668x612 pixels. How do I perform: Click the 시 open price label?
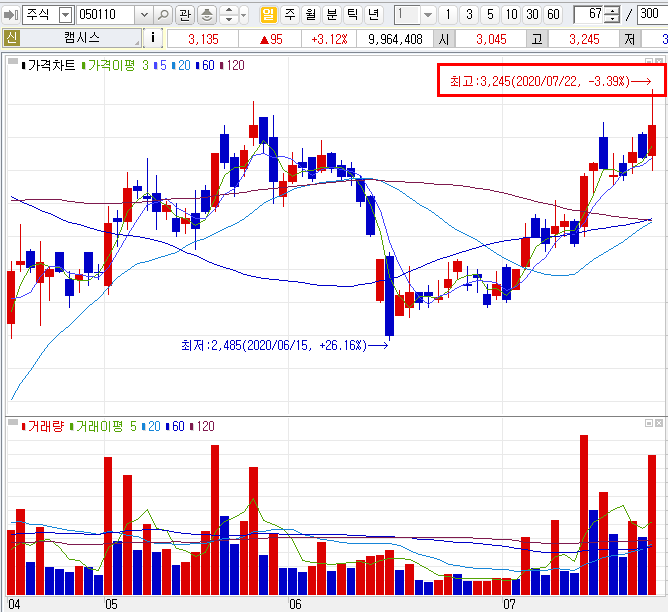444,40
